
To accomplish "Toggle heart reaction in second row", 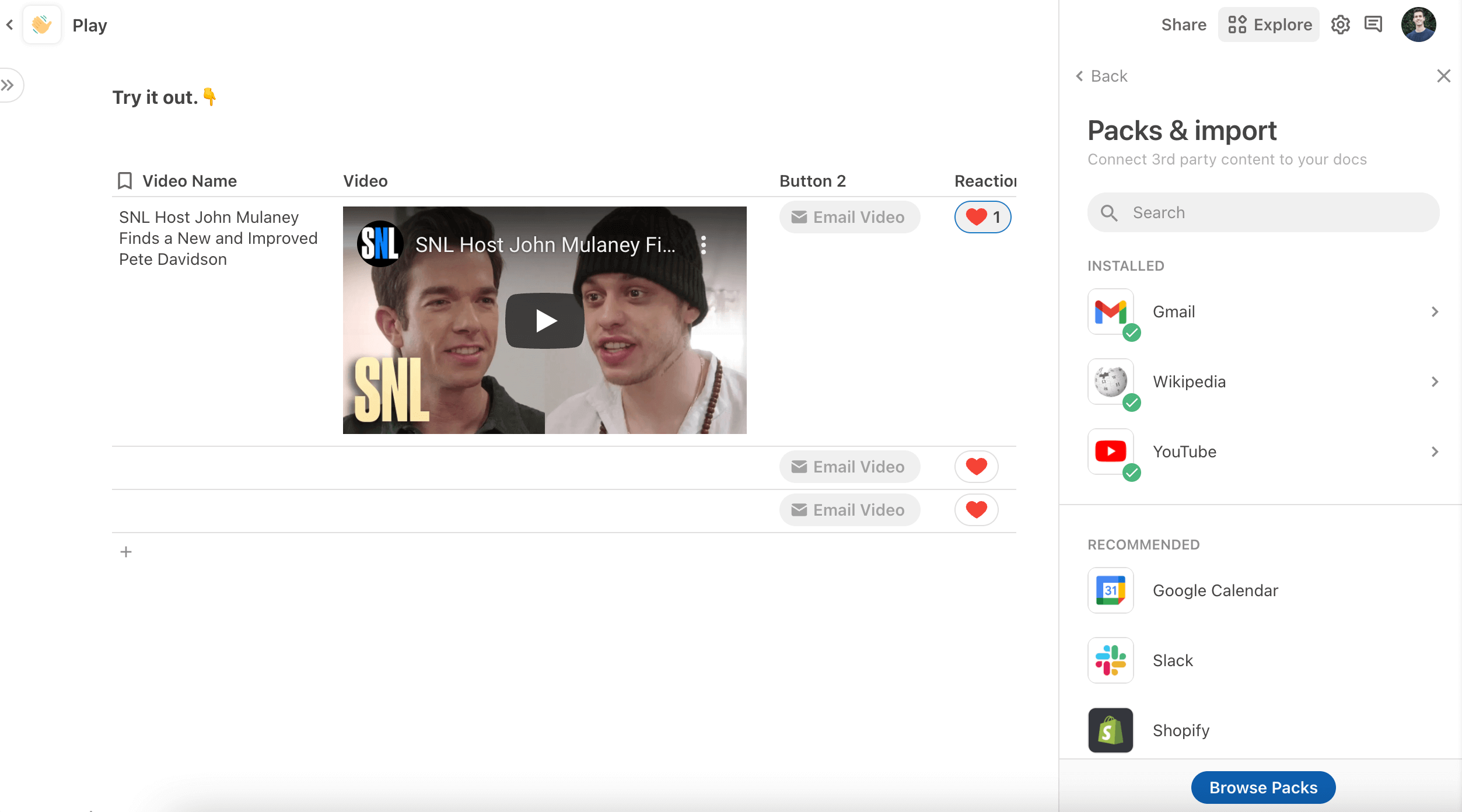I will (x=977, y=467).
